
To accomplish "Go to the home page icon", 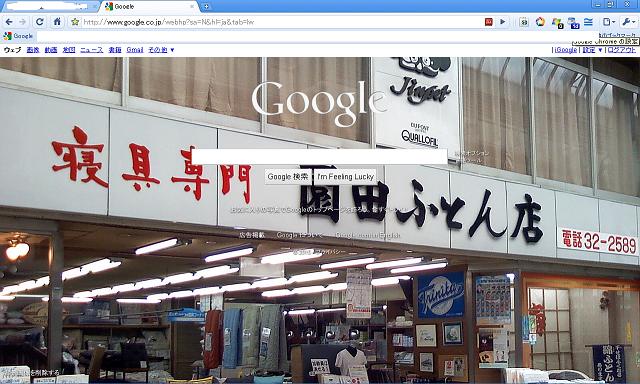I will coord(57,22).
